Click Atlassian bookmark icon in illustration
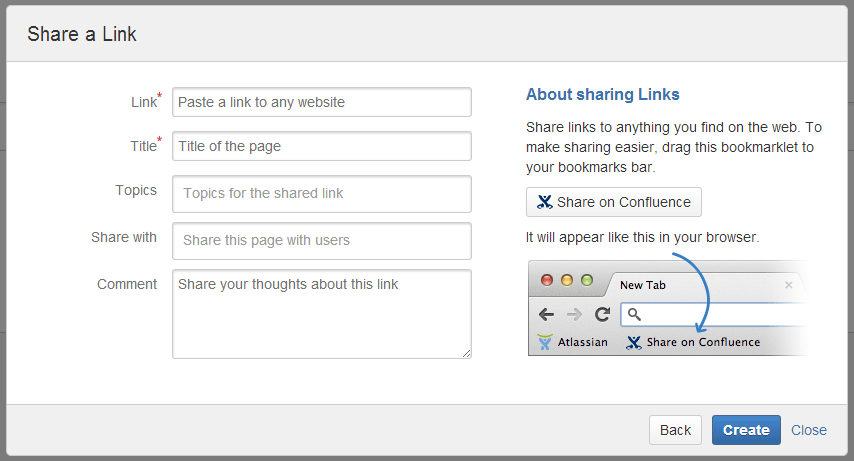Viewport: 854px width, 461px height. pyautogui.click(x=545, y=342)
